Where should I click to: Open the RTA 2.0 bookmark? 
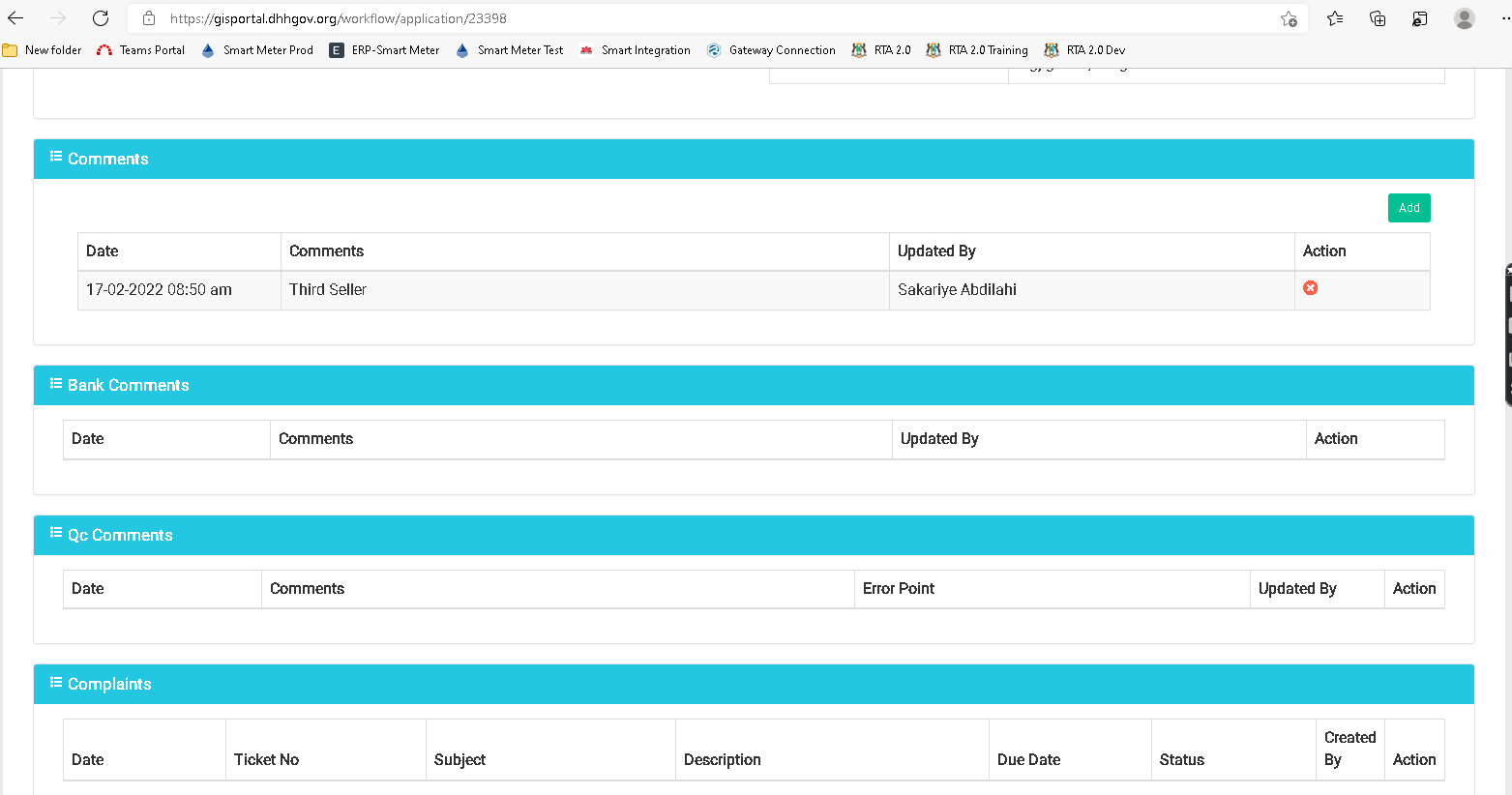[x=881, y=50]
